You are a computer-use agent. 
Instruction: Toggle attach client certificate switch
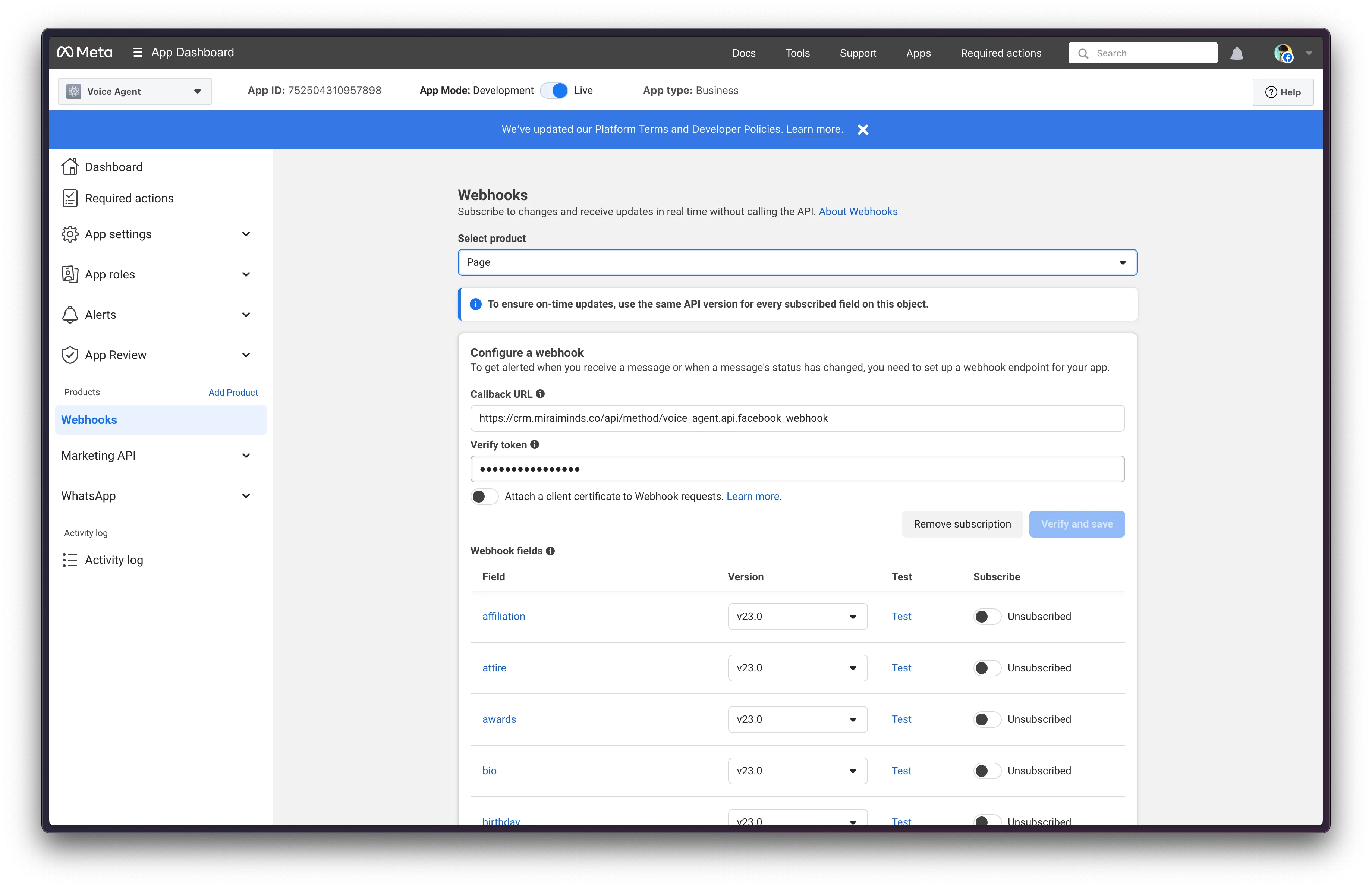(484, 496)
